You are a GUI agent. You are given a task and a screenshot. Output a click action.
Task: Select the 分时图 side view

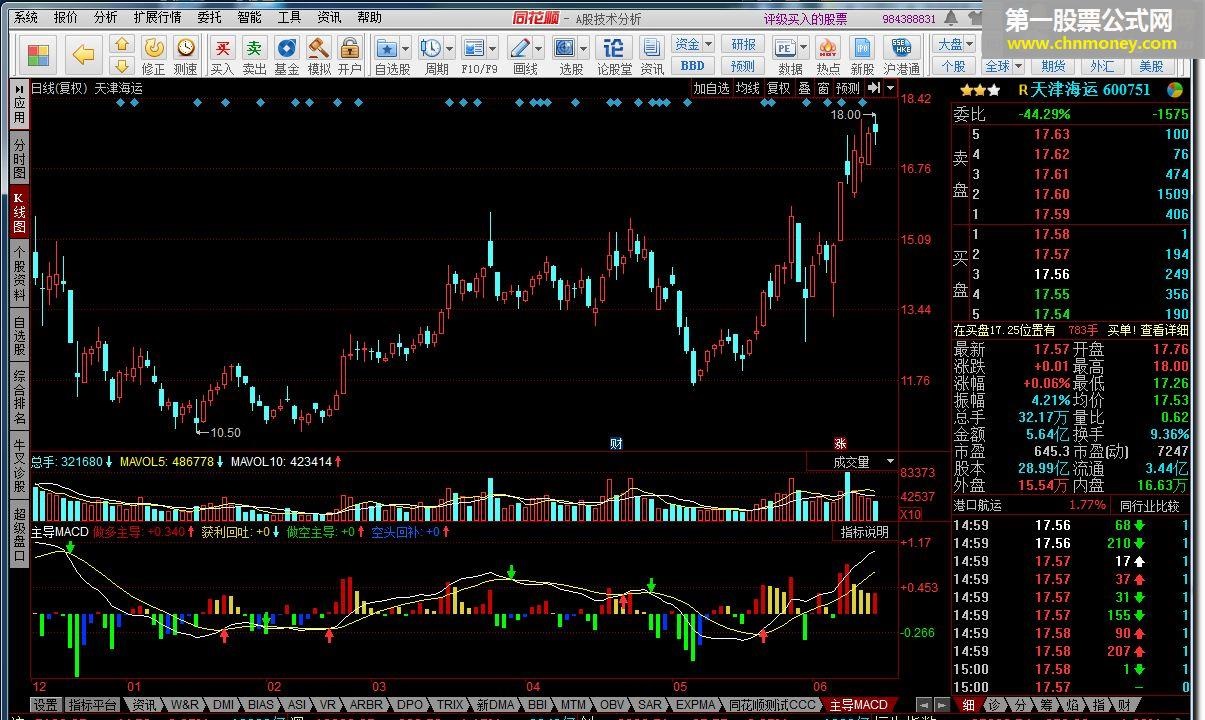point(19,159)
